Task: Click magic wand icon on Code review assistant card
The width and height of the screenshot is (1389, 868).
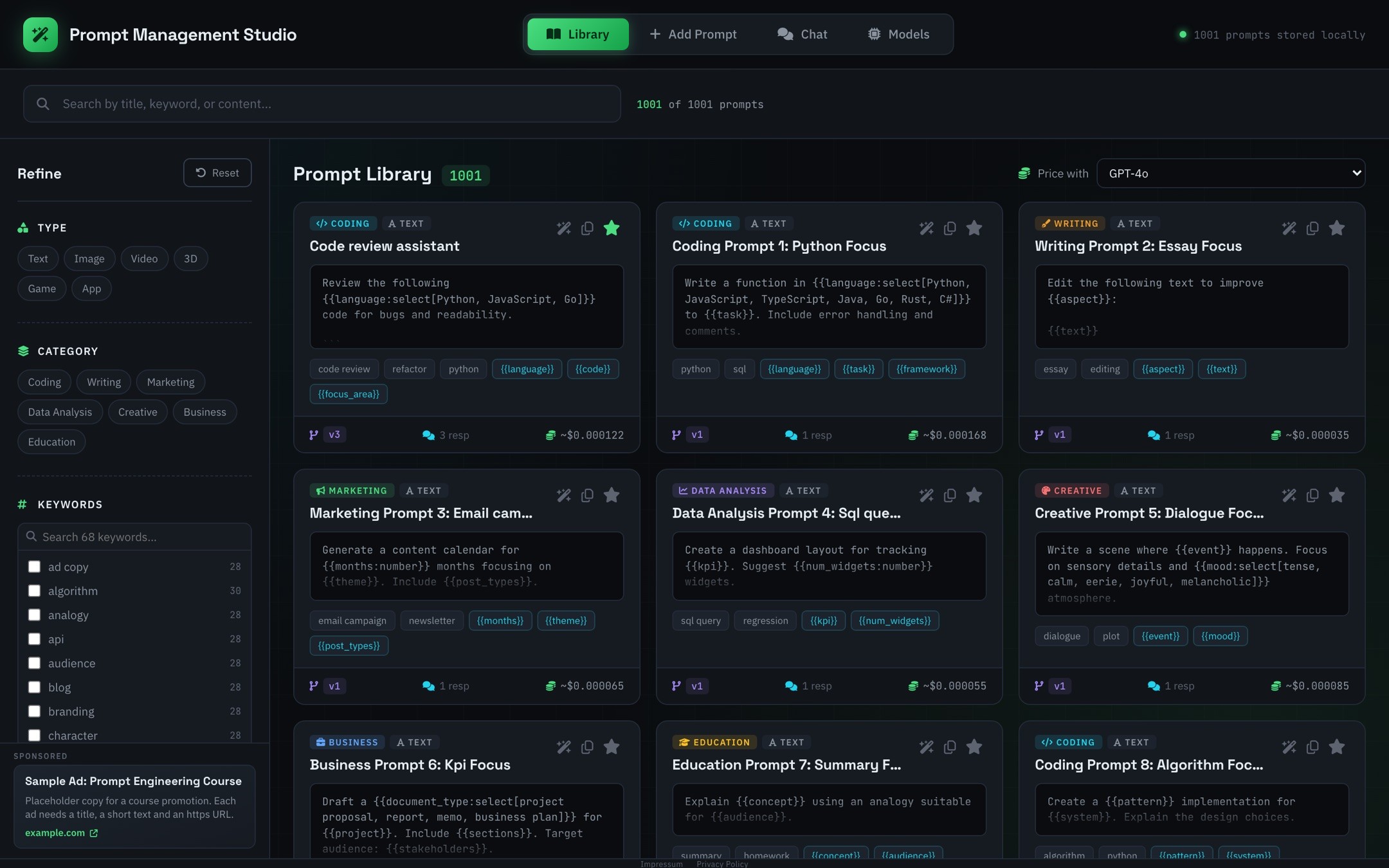Action: click(564, 228)
